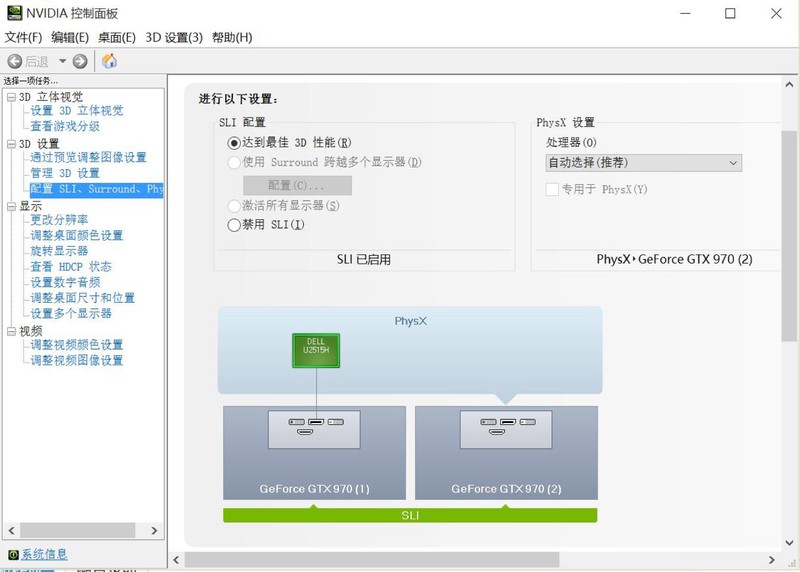Click the task tree scroll left arrow

coord(11,531)
